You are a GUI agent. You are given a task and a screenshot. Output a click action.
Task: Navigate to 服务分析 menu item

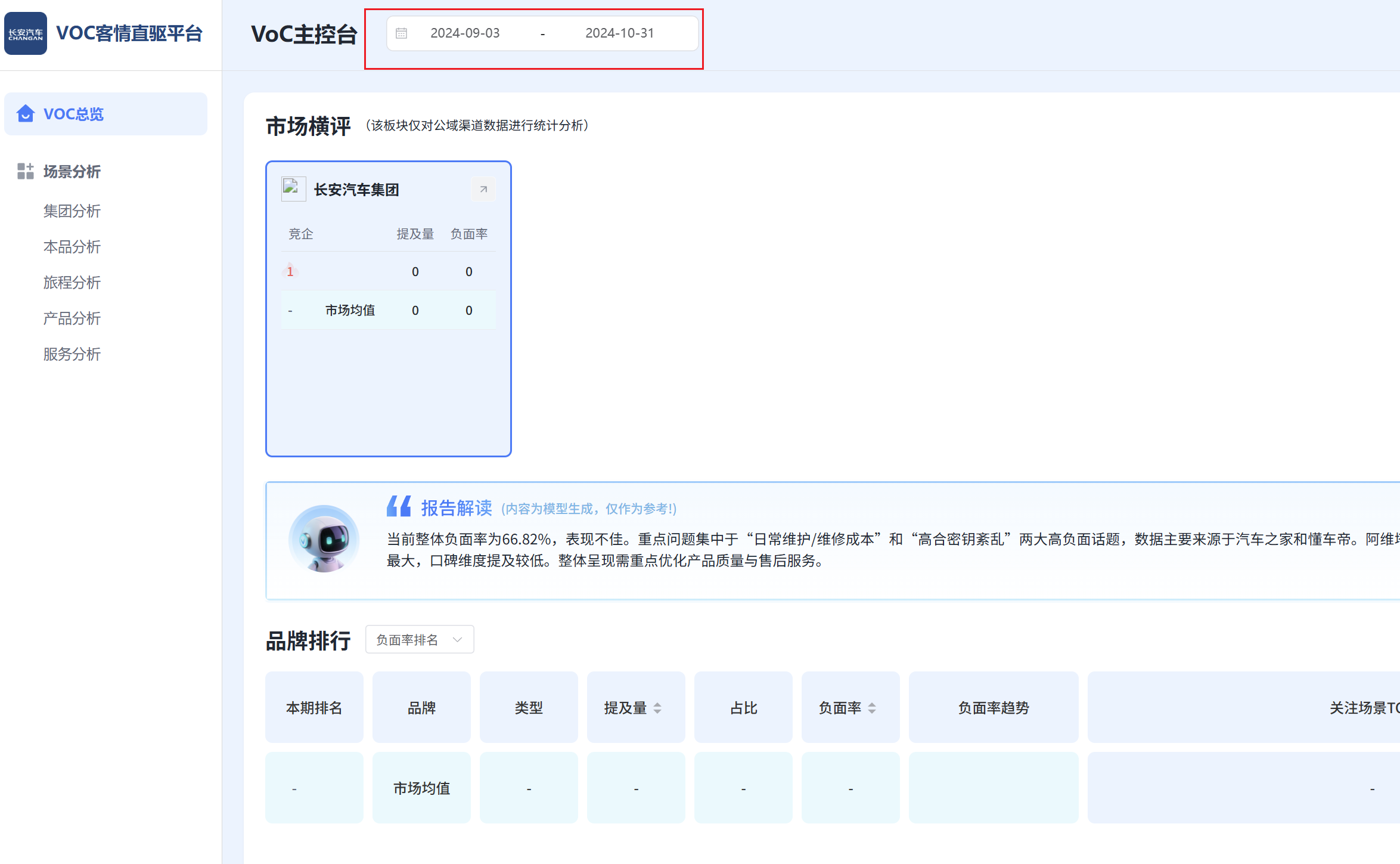pyautogui.click(x=72, y=354)
